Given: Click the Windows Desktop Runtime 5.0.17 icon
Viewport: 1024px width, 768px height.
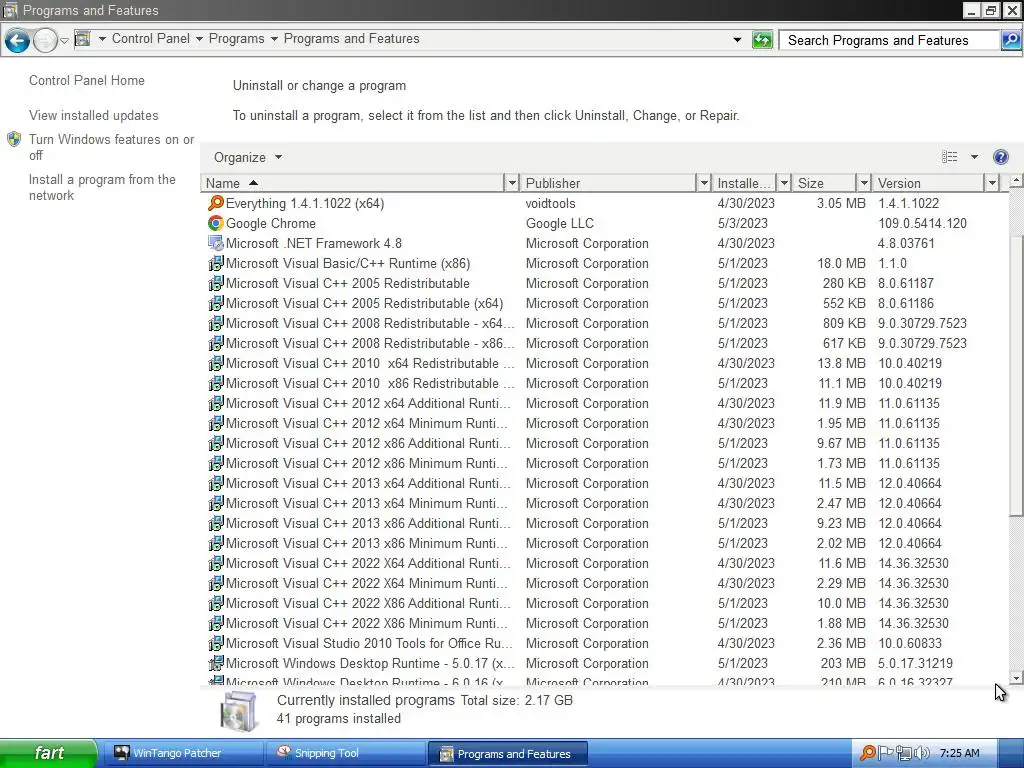Looking at the screenshot, I should 216,664.
